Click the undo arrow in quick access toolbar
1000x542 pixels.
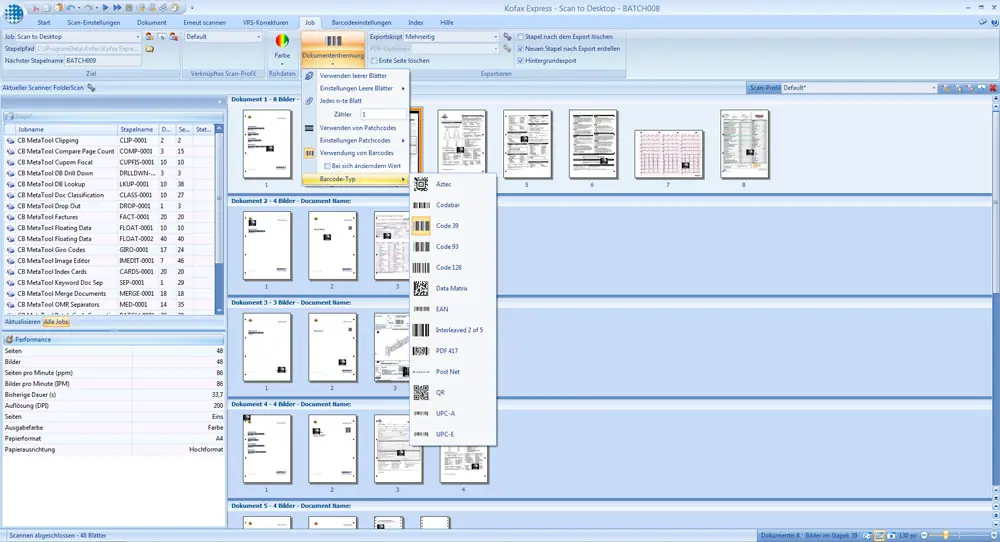[71, 8]
